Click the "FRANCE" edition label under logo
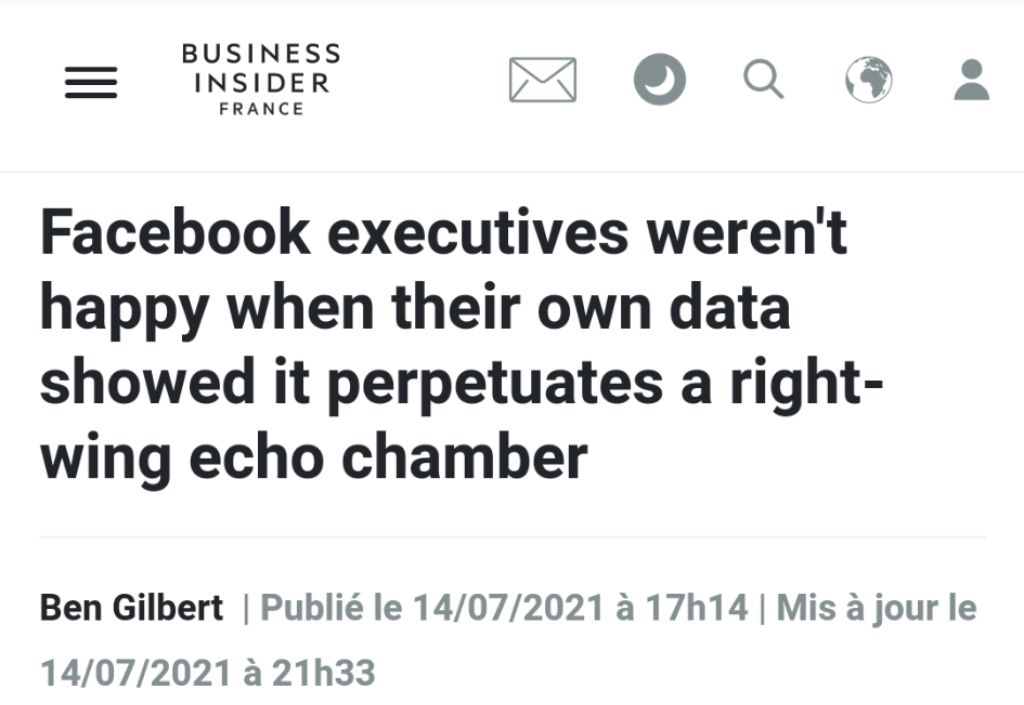 pyautogui.click(x=261, y=109)
